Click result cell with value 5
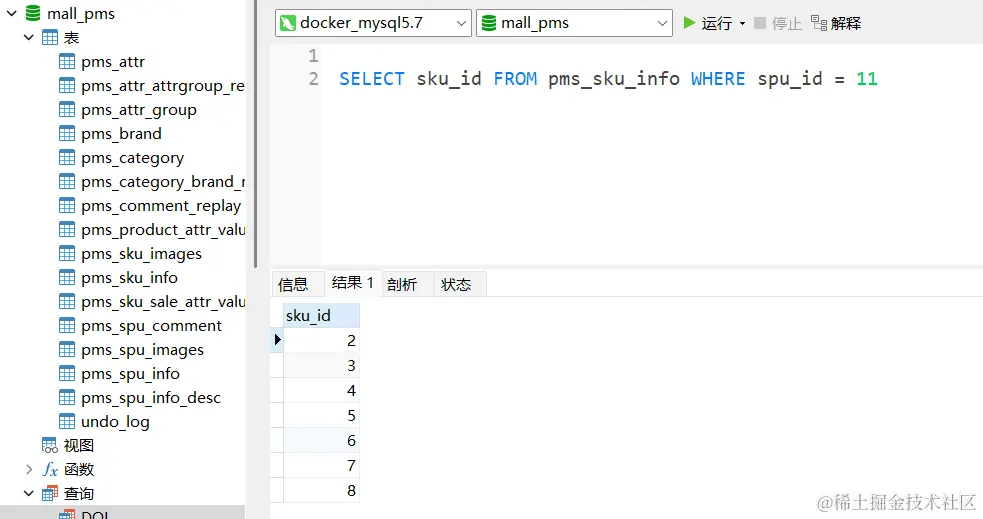Screen dimensions: 983x519 (x=322, y=416)
